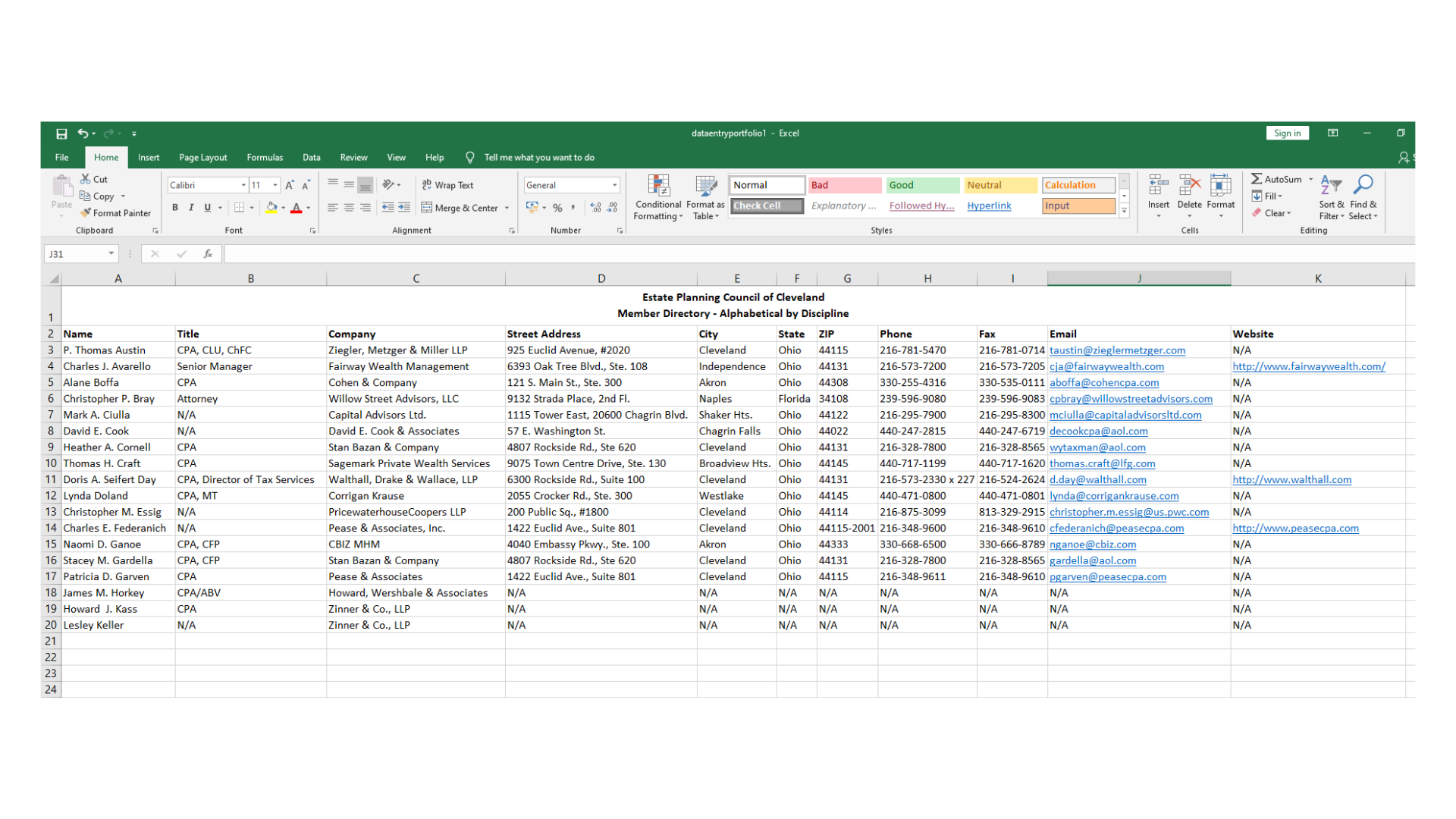Click the Sign in button

1286,133
